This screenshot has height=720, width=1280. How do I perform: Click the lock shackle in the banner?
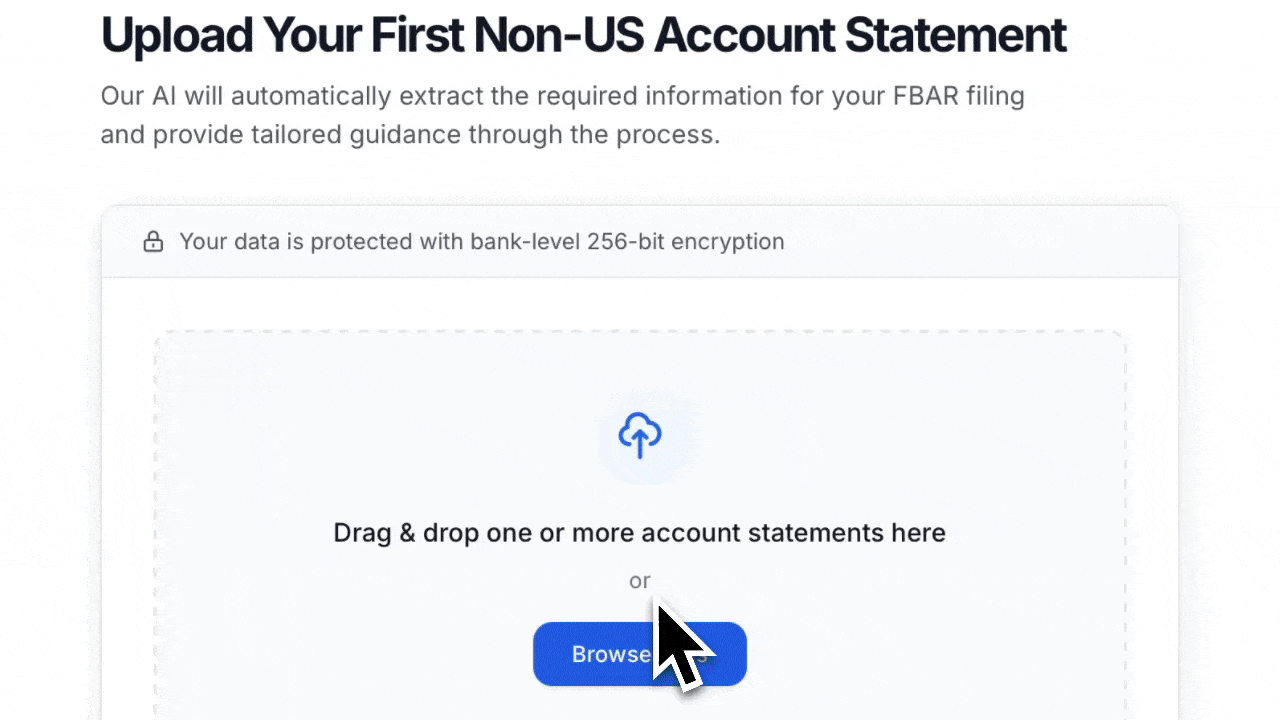153,236
